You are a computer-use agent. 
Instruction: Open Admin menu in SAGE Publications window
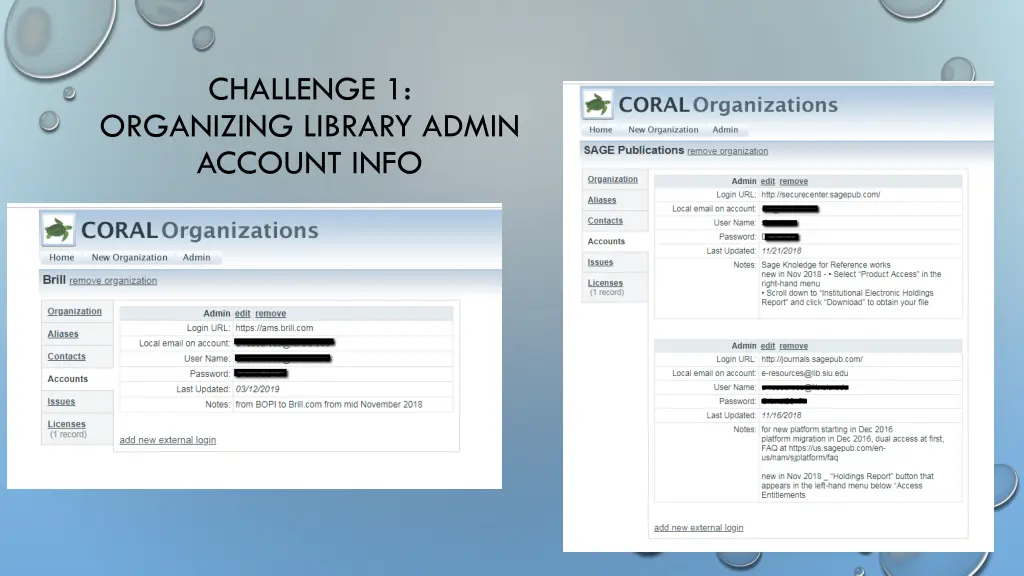click(x=725, y=129)
